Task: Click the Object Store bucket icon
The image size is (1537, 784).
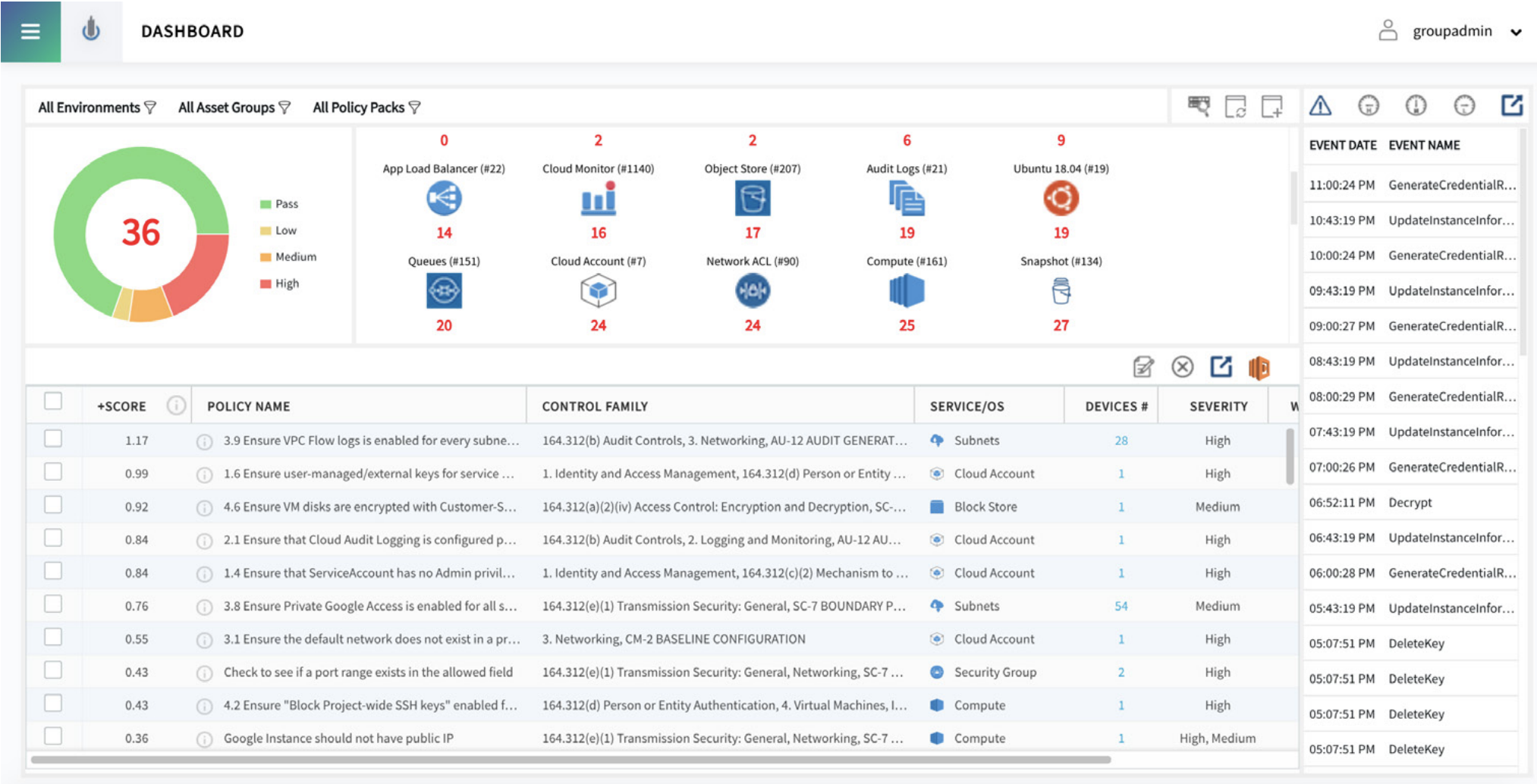Action: (x=752, y=199)
